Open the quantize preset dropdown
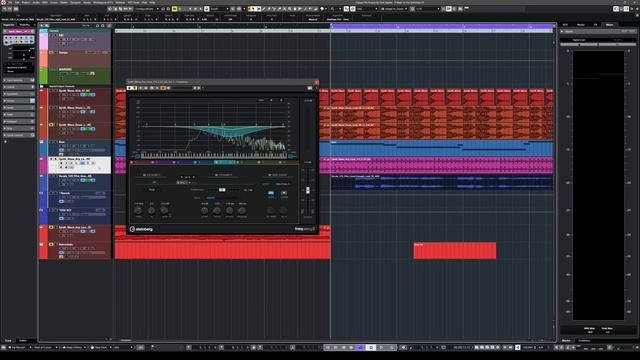Screen dimensions: 640x360 tap(427, 9)
